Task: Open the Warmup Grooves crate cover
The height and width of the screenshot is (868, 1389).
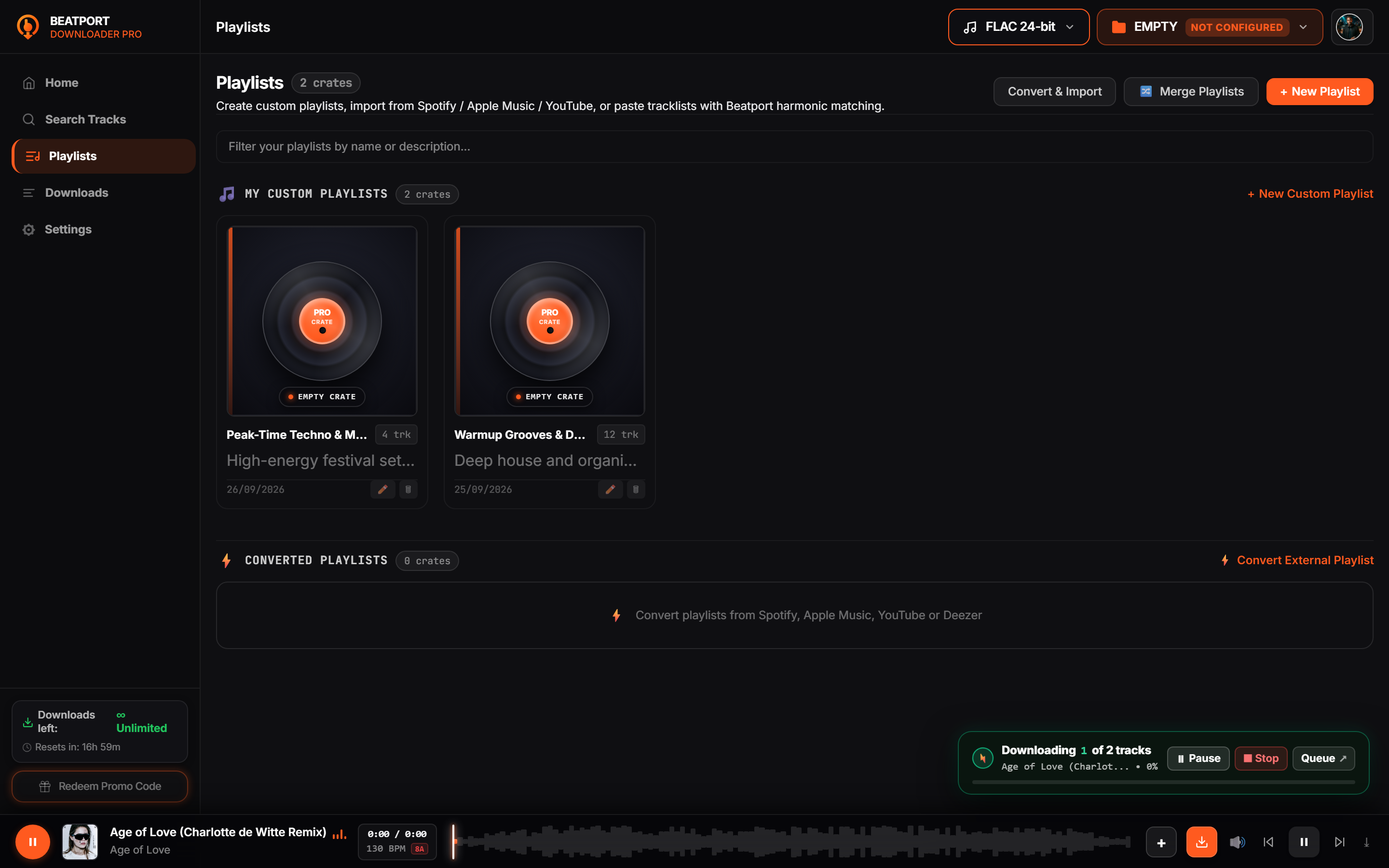Action: (549, 321)
